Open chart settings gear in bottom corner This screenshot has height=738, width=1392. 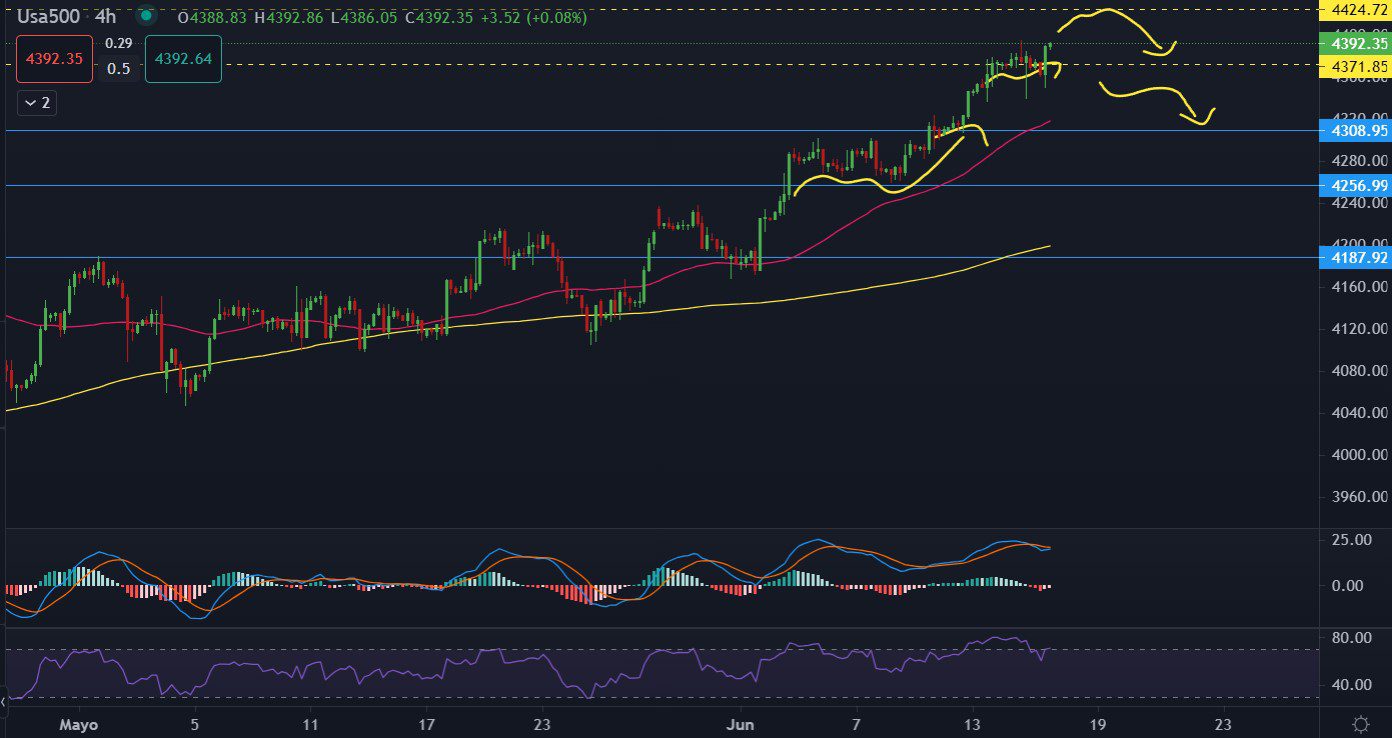coord(1360,723)
